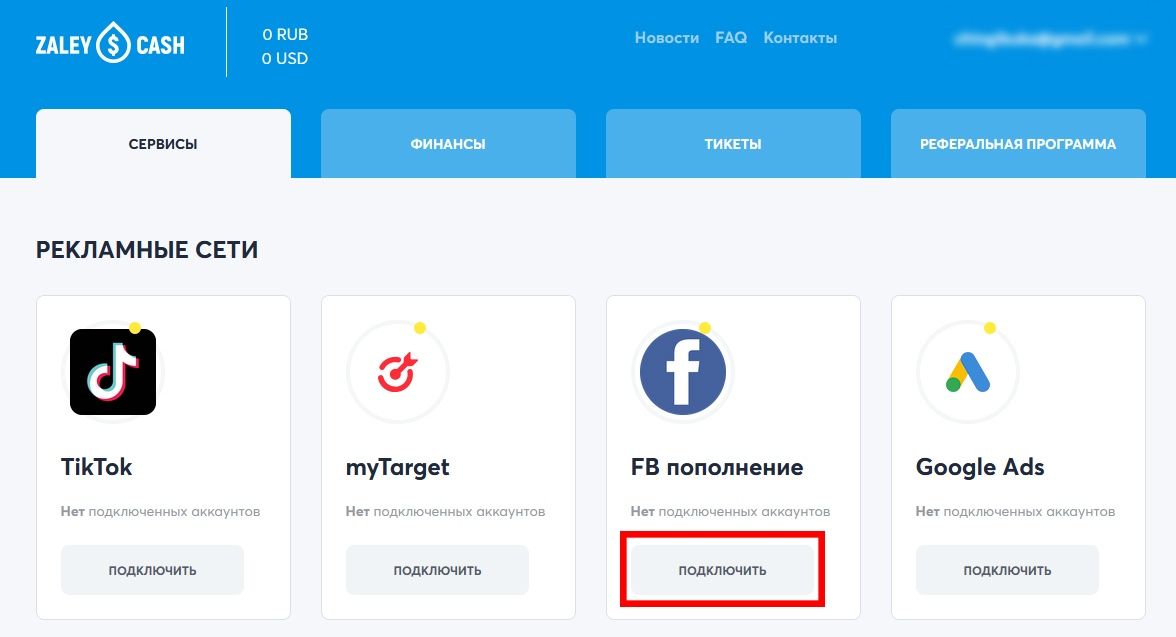Click yellow status dot on TikTok card

135,328
